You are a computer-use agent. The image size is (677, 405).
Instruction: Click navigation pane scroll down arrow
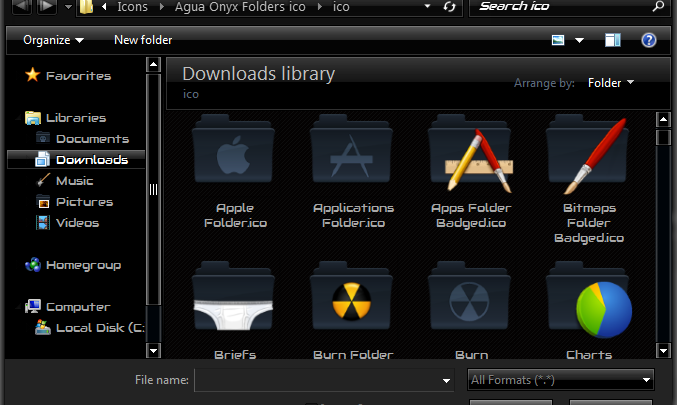[x=153, y=350]
